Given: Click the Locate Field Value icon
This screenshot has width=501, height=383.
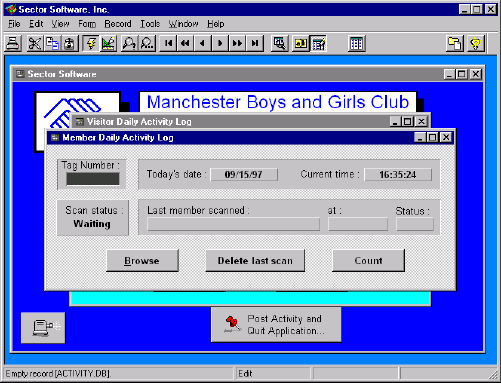Looking at the screenshot, I should coord(129,43).
